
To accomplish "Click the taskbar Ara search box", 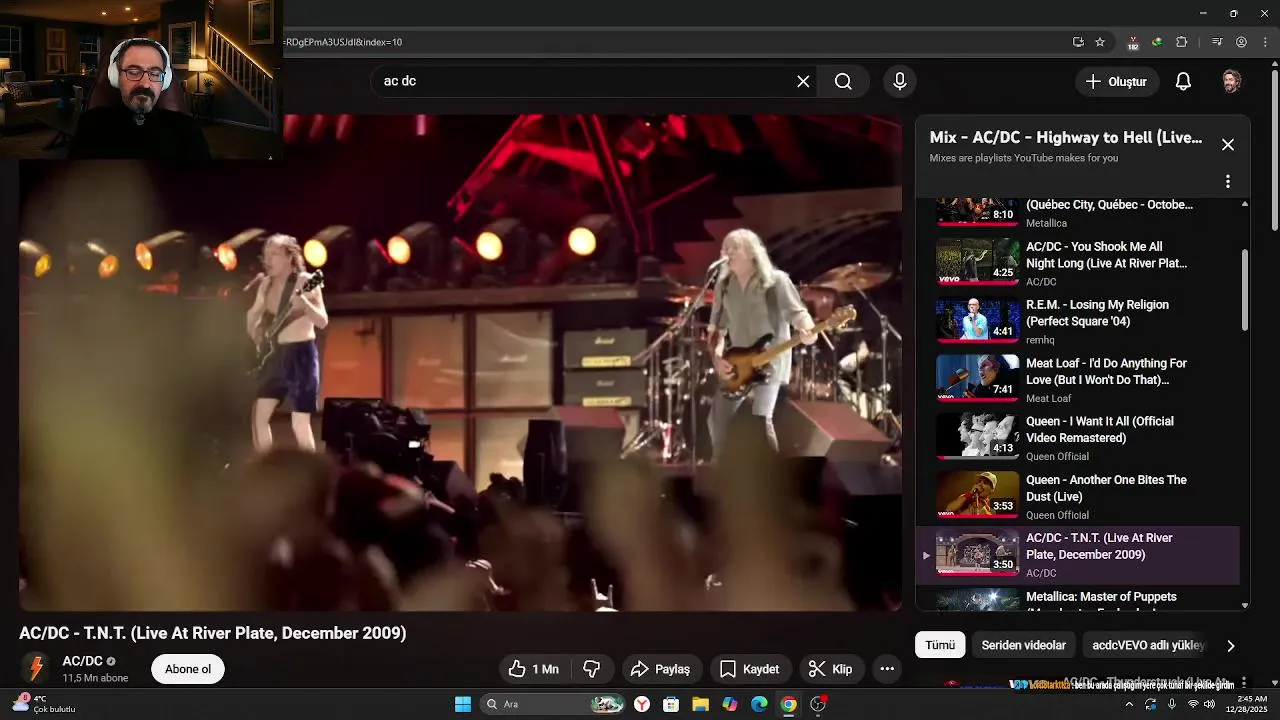I will point(553,704).
